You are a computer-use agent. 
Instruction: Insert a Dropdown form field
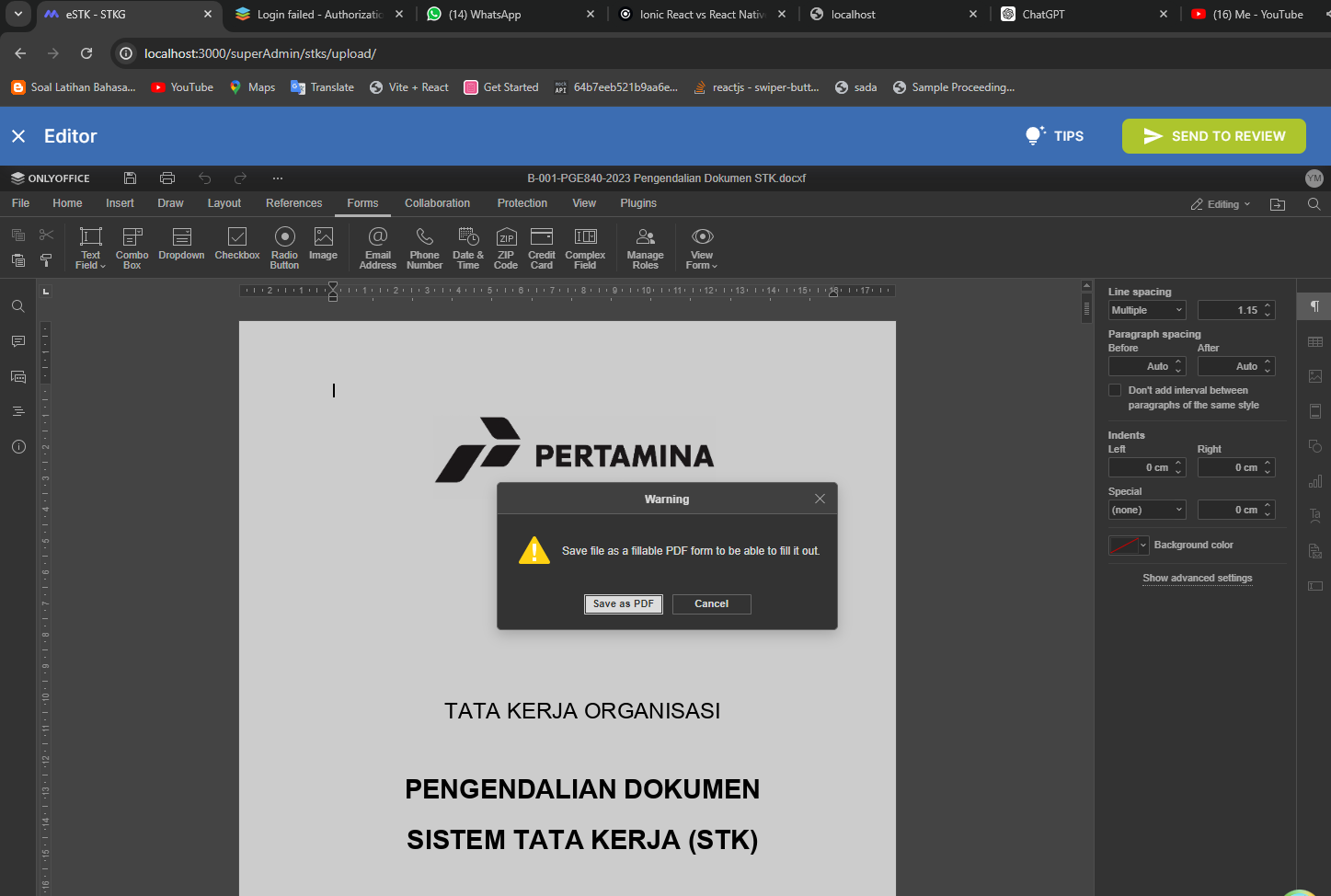pos(181,245)
